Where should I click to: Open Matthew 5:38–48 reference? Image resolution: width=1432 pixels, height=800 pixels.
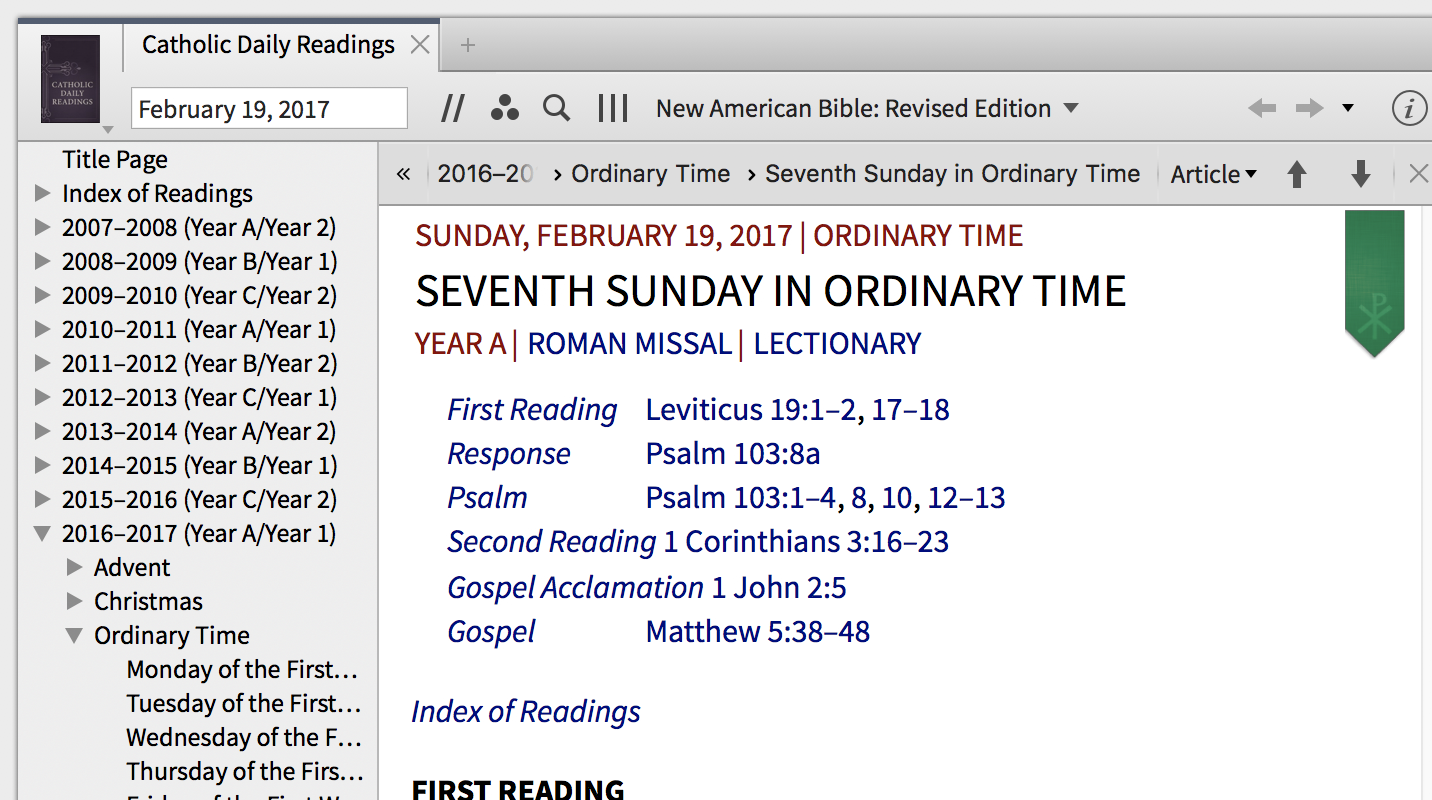coord(758,632)
